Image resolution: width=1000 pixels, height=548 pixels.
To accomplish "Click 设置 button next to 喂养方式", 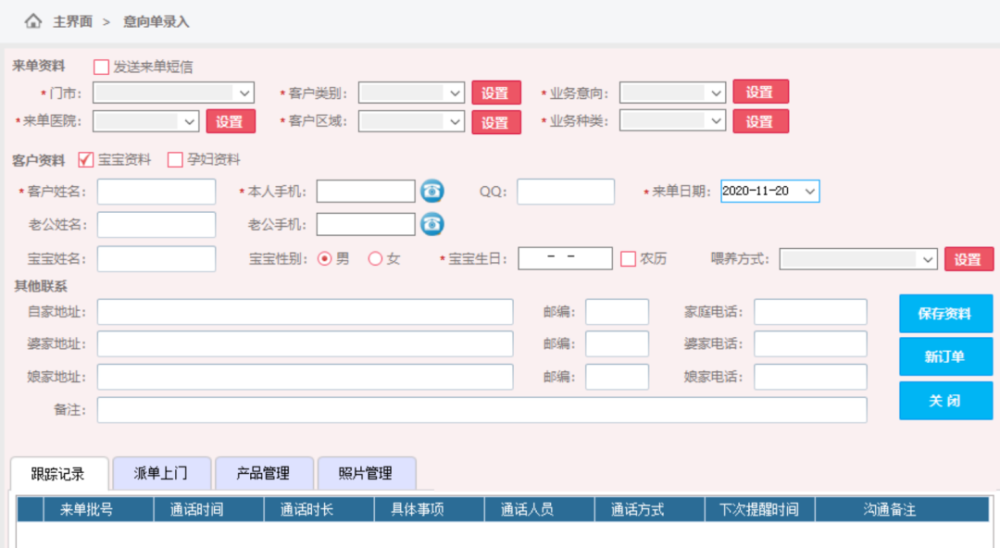I will tap(968, 259).
